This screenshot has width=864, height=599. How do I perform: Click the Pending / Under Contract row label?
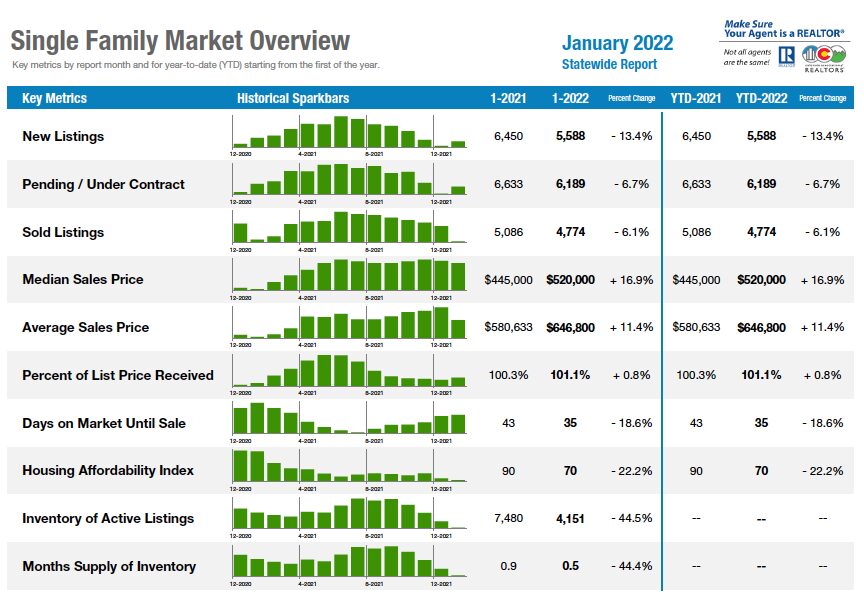(104, 184)
